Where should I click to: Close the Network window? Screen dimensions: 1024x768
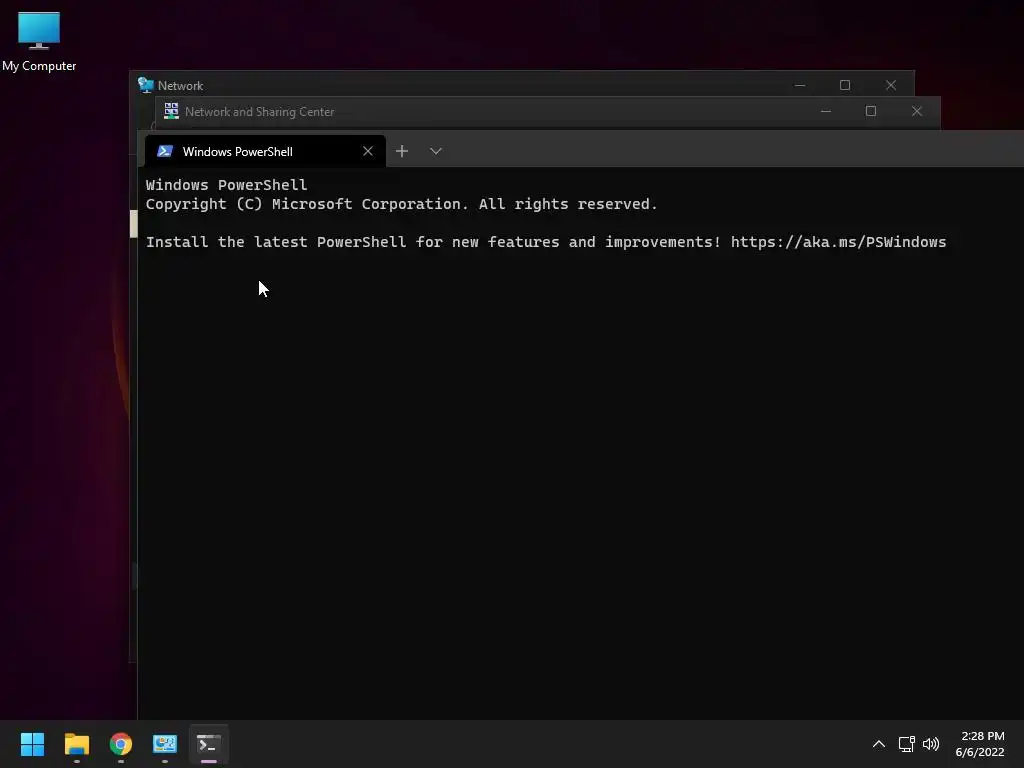click(x=891, y=86)
